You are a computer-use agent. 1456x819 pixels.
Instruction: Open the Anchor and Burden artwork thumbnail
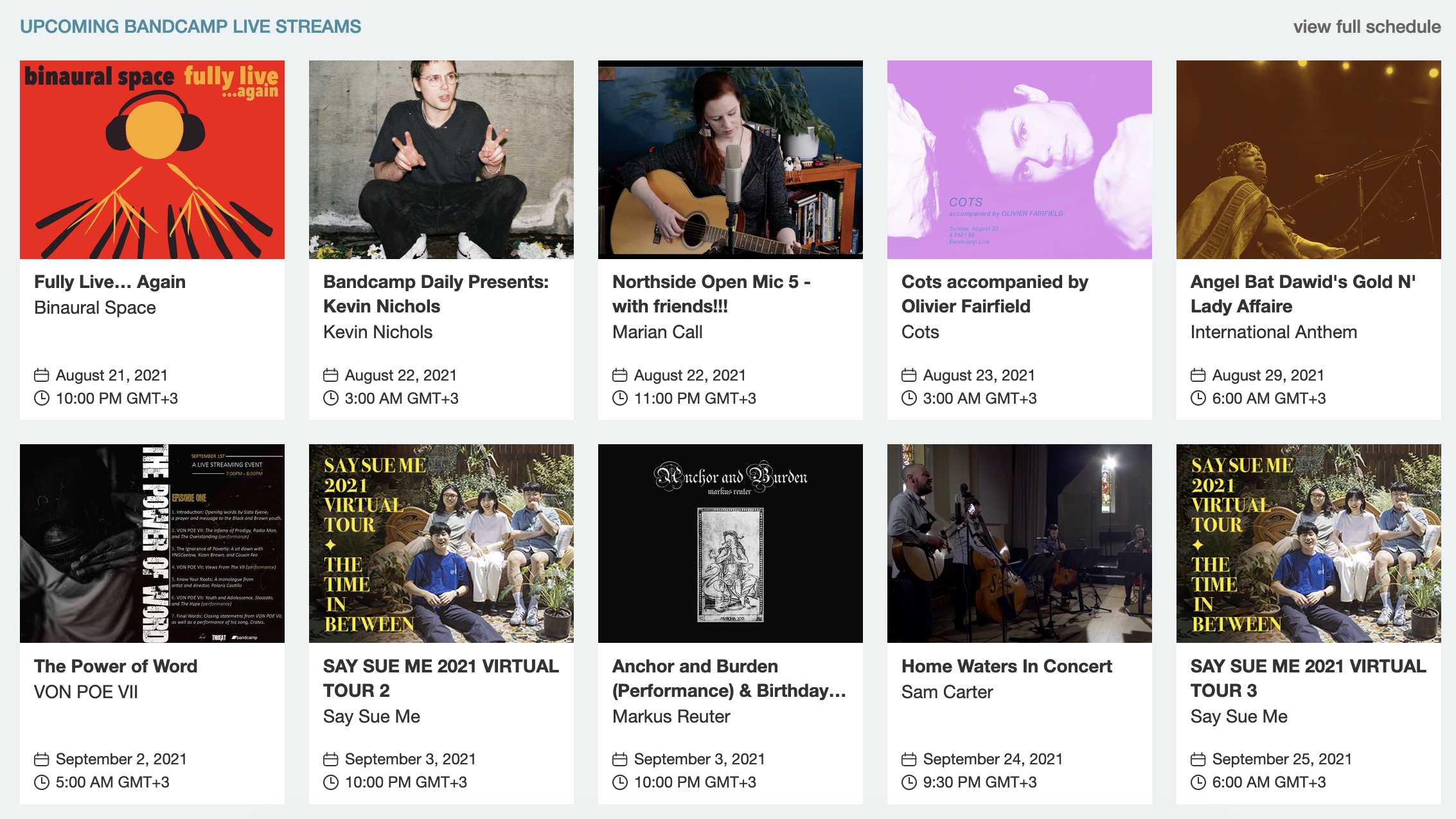point(730,544)
